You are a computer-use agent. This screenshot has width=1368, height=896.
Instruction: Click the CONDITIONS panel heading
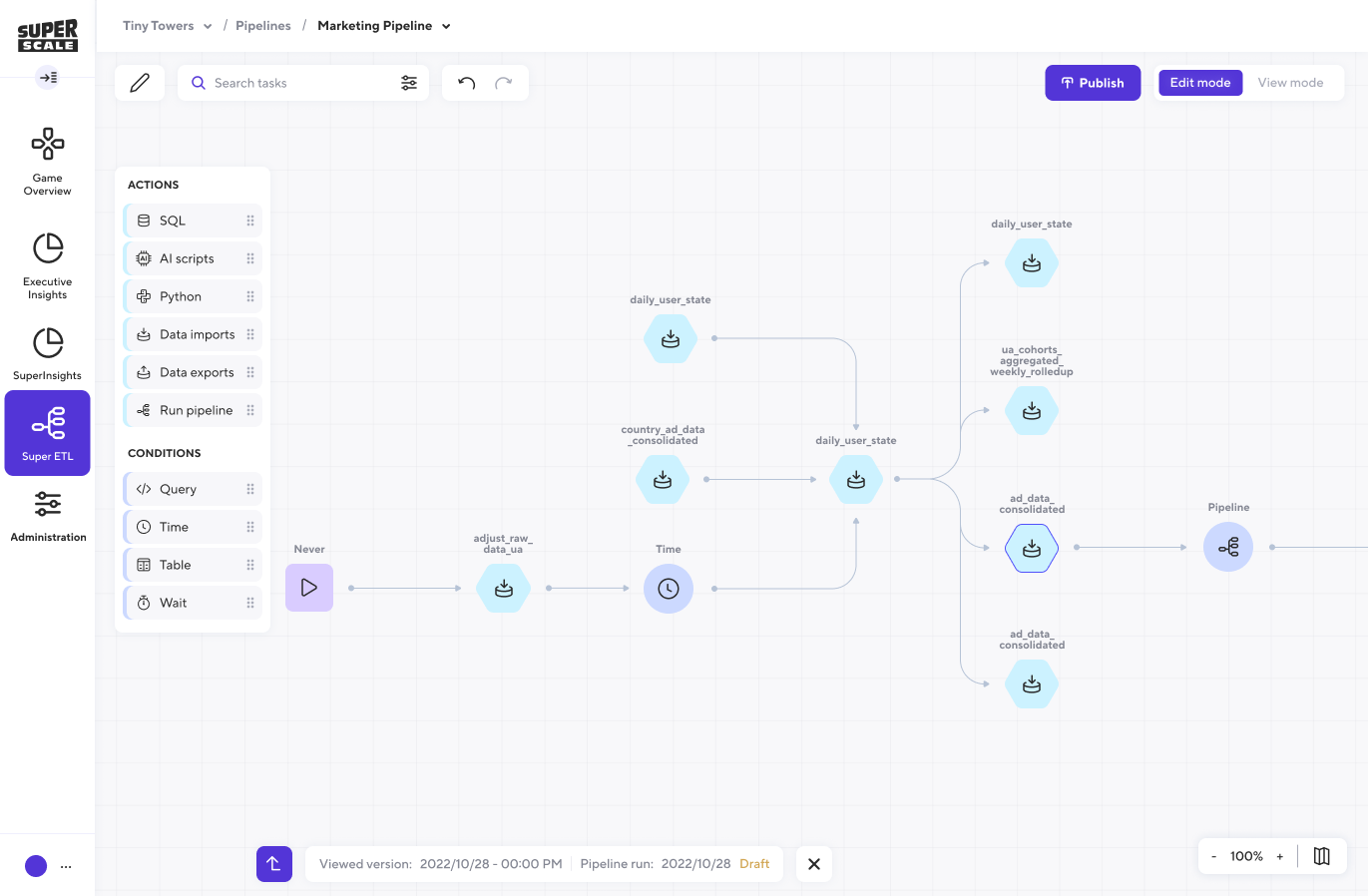tap(165, 453)
